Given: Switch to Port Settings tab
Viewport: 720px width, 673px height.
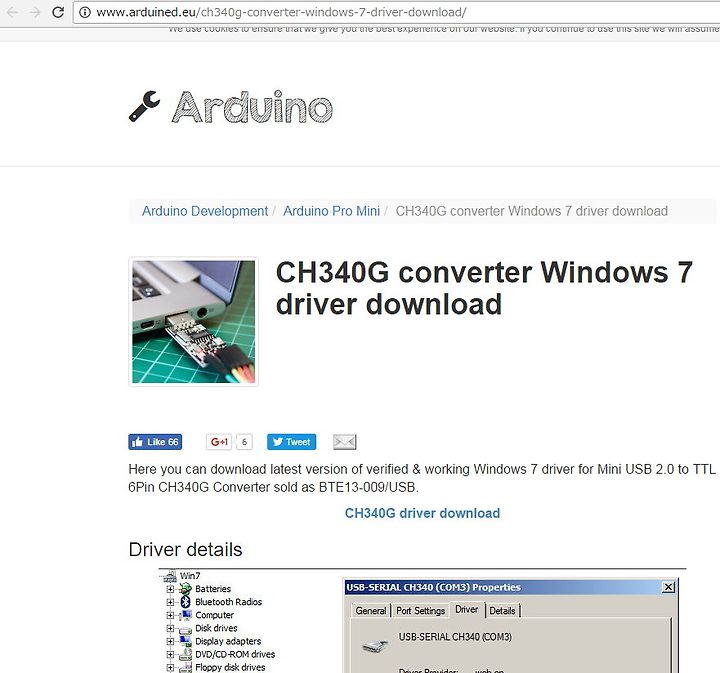Looking at the screenshot, I should 421,611.
